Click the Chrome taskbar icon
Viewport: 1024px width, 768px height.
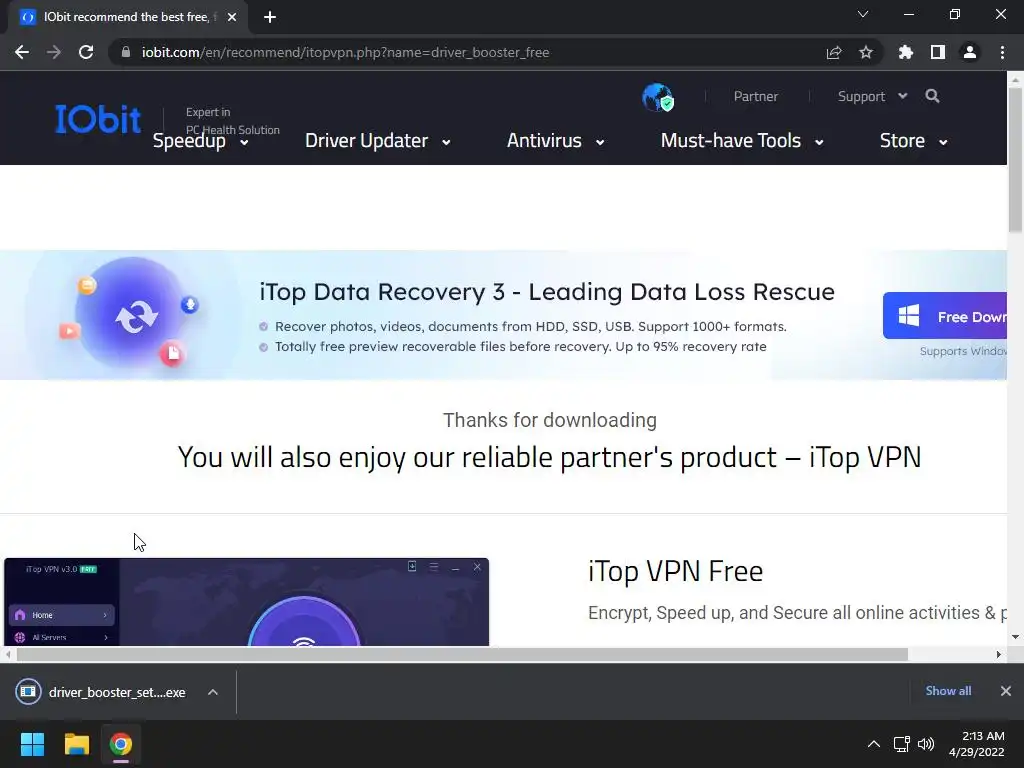[120, 744]
